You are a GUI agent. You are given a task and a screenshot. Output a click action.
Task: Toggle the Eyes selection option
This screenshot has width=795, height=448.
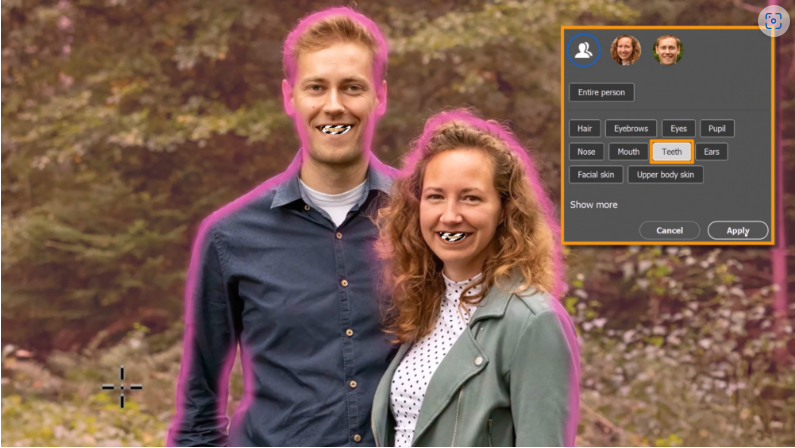[678, 129]
